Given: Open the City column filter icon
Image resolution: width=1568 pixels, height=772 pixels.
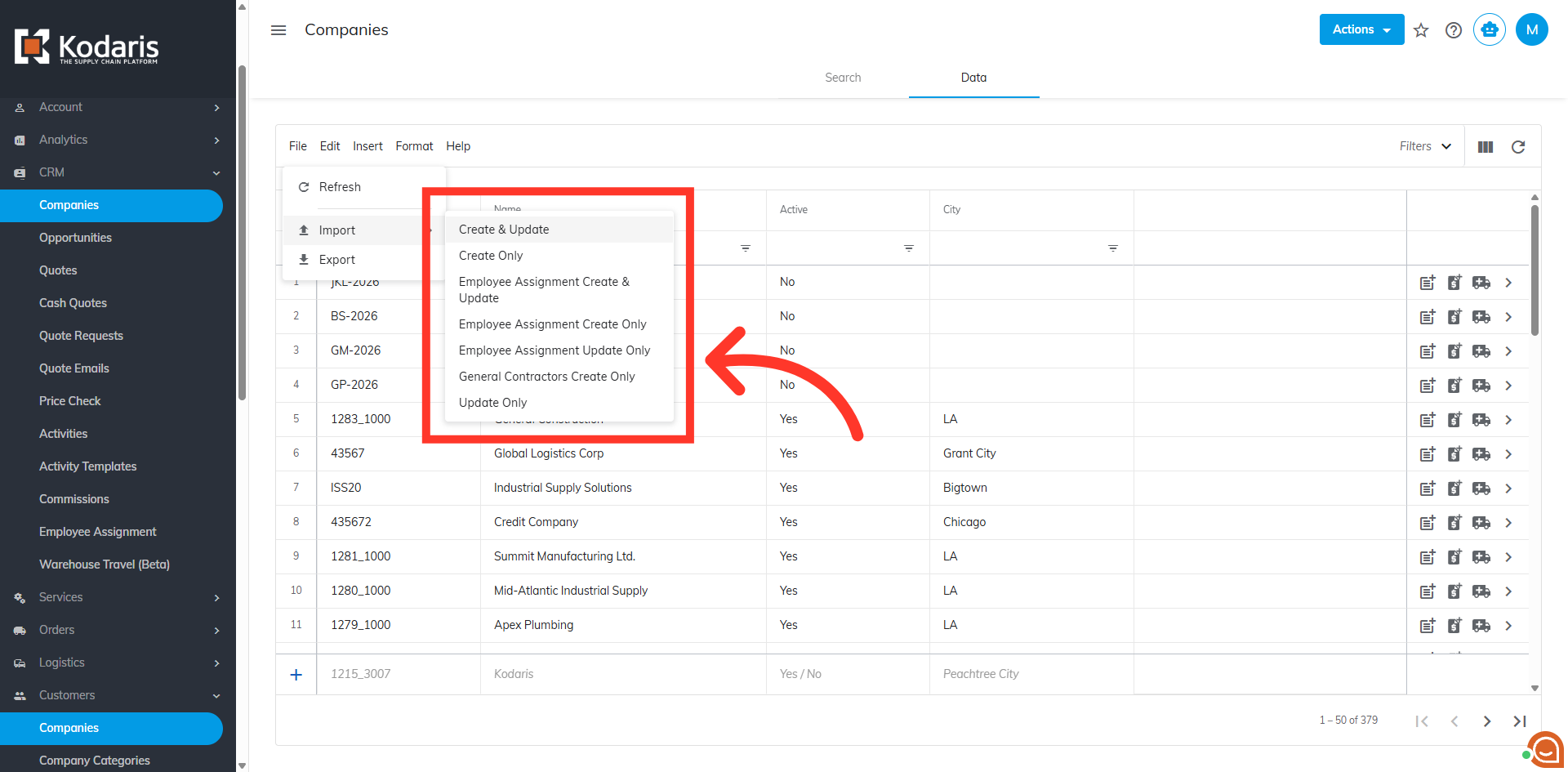Looking at the screenshot, I should click(x=1113, y=248).
